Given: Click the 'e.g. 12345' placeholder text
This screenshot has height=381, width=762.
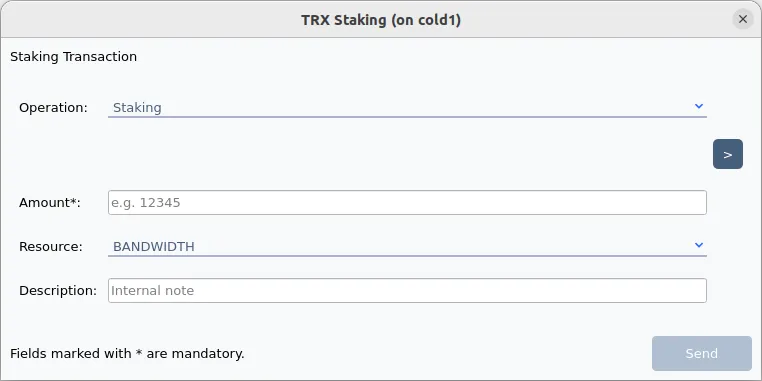Looking at the screenshot, I should 146,203.
